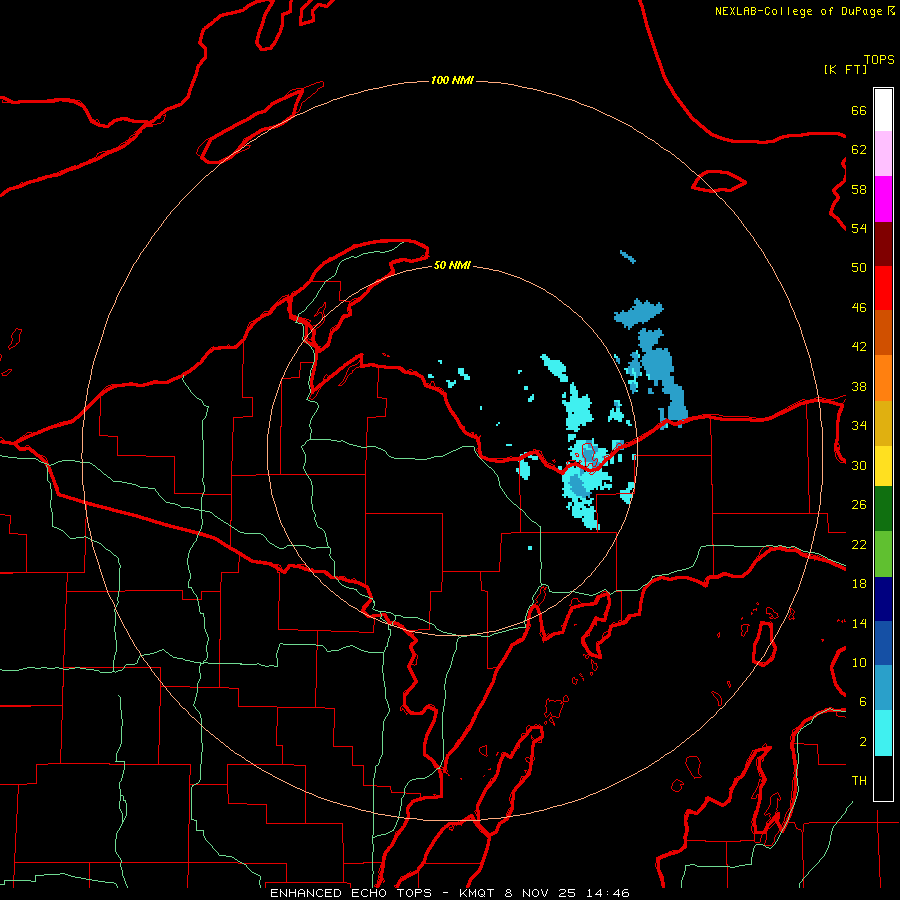Click the '50 NMI' range ring label
Screen dimensions: 900x900
452,265
